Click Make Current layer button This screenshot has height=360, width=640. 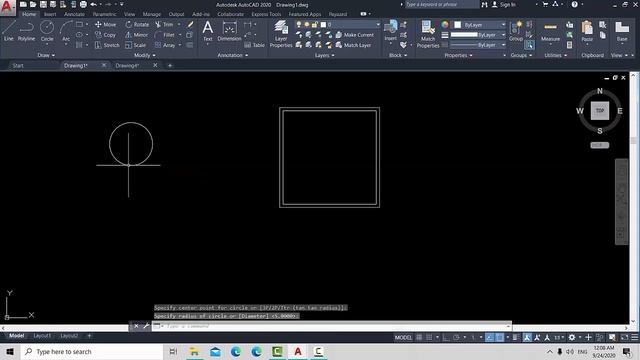[354, 35]
